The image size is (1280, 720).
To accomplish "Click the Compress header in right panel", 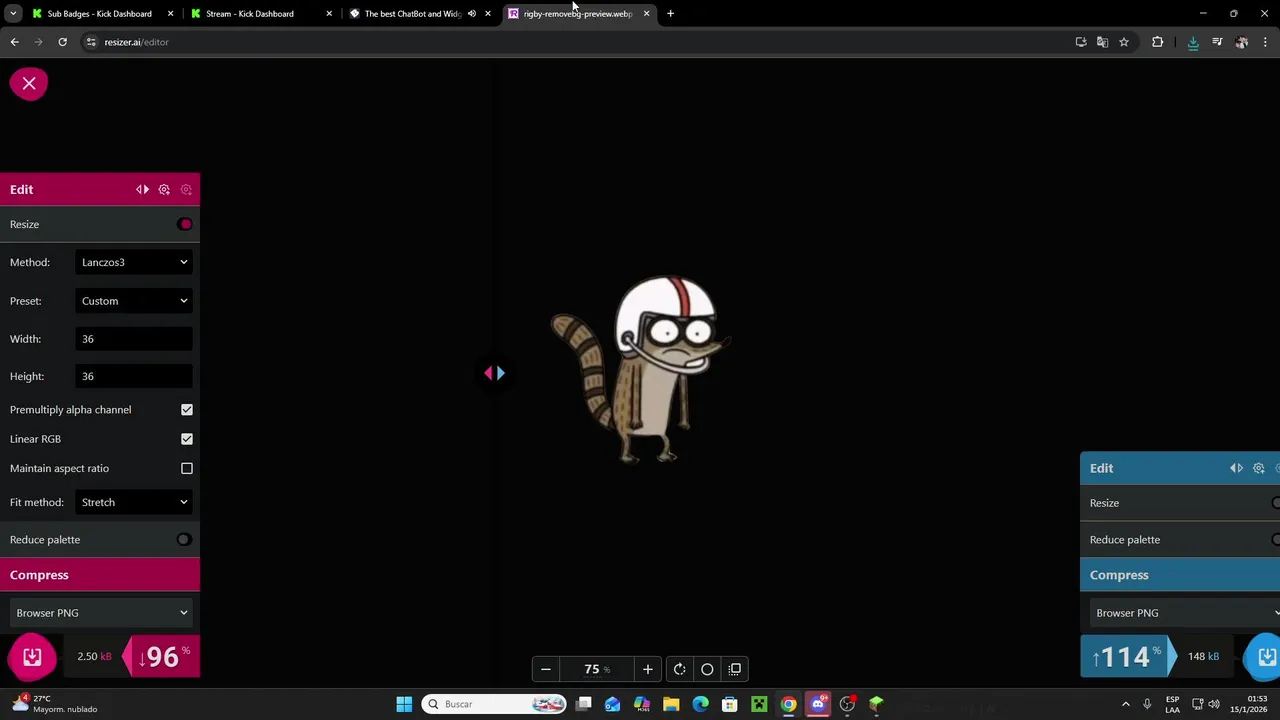I will (x=1180, y=575).
